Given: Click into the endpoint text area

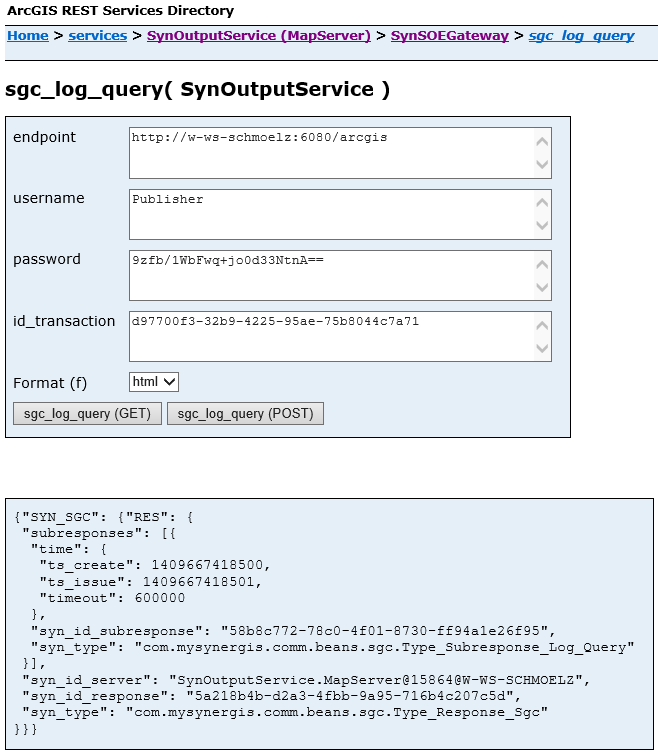Looking at the screenshot, I should coord(330,153).
